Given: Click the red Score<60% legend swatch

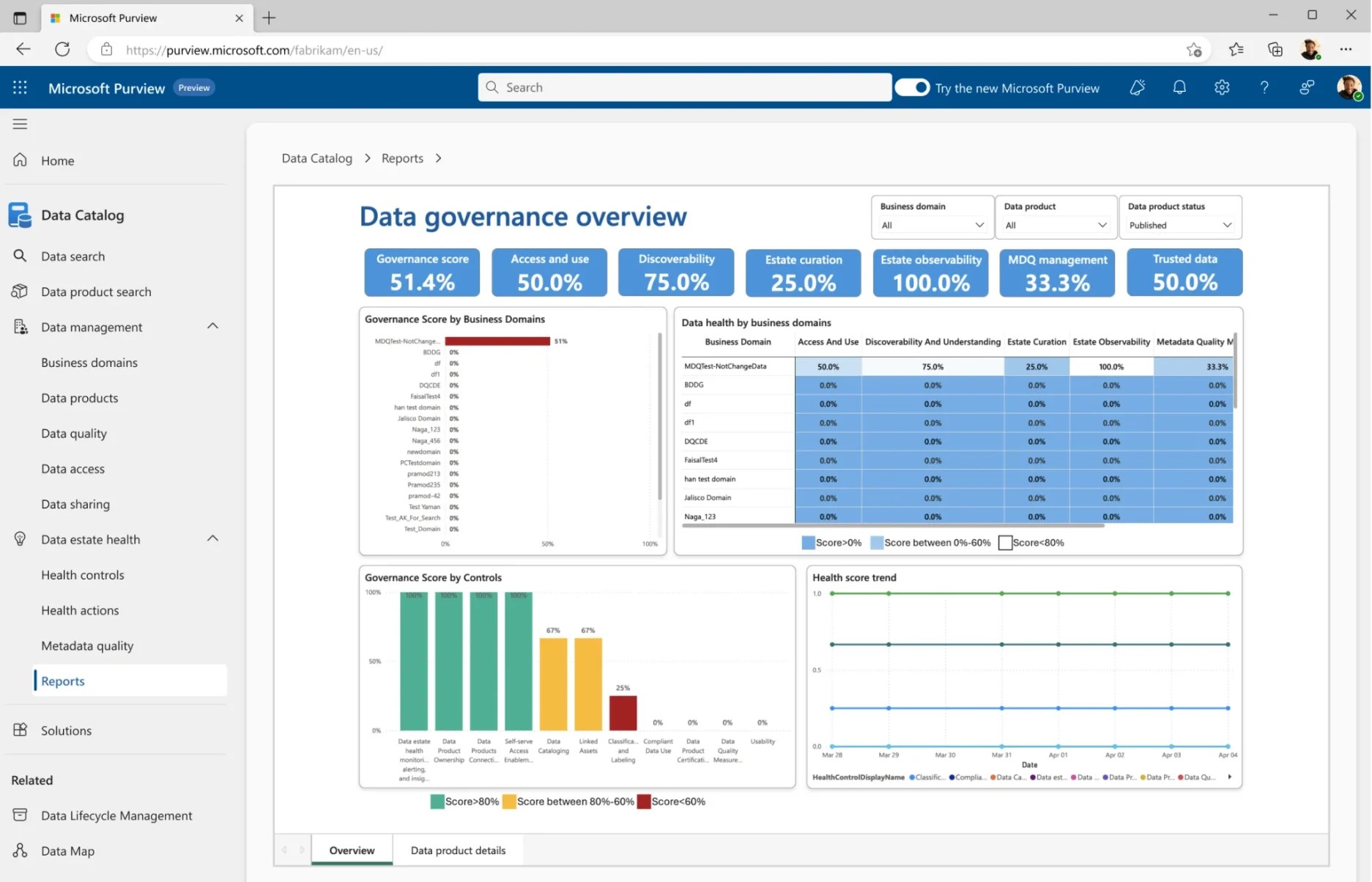Looking at the screenshot, I should 644,801.
